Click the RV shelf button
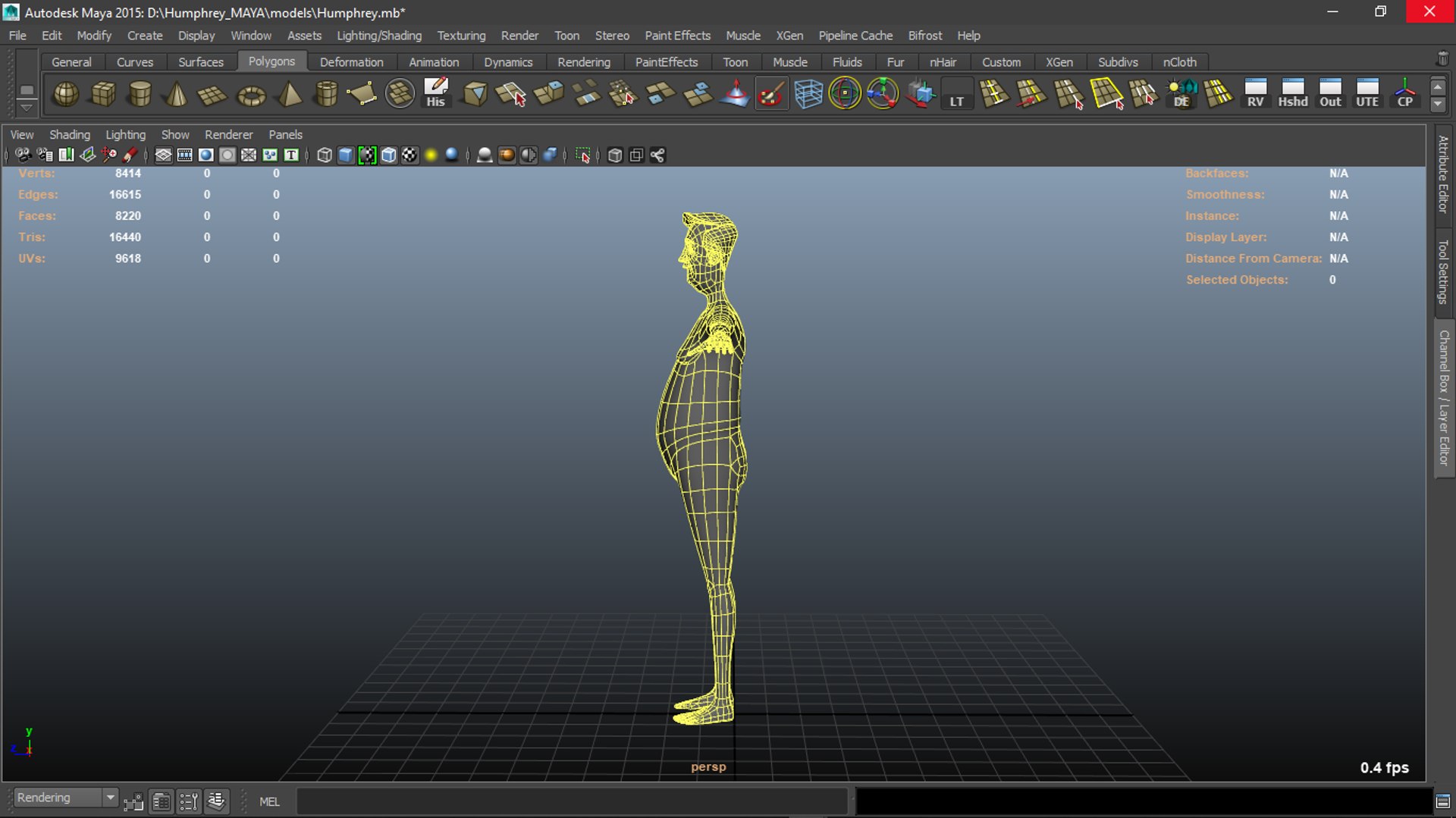The width and height of the screenshot is (1456, 818). (1256, 93)
